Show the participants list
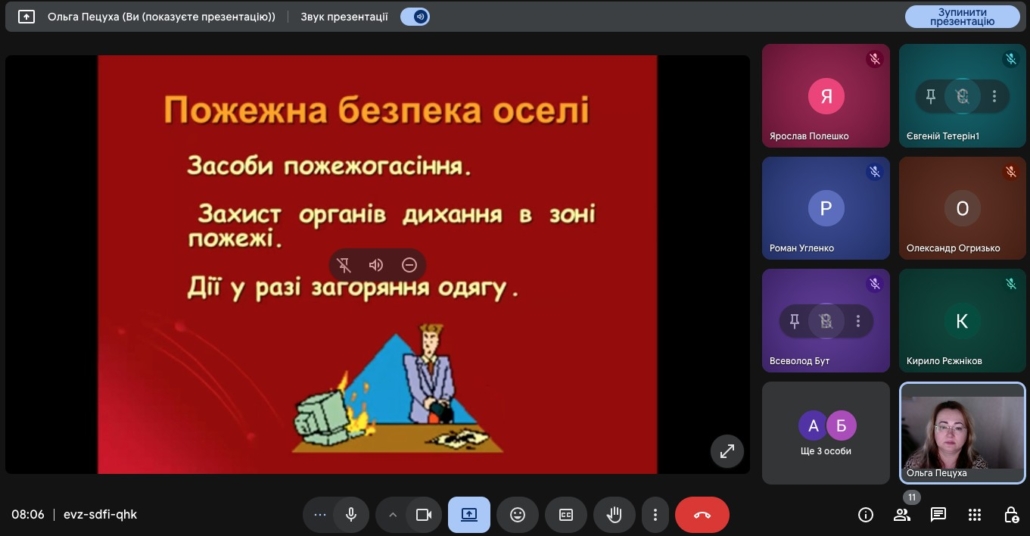The image size is (1030, 536). coord(902,515)
